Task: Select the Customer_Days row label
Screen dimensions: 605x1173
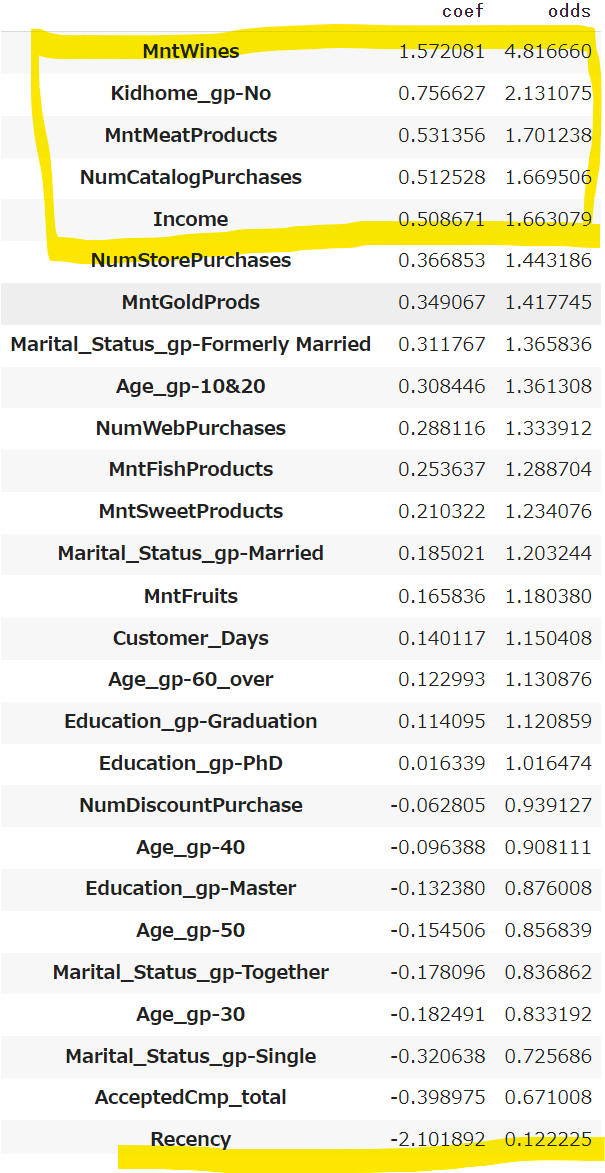Action: pos(191,638)
